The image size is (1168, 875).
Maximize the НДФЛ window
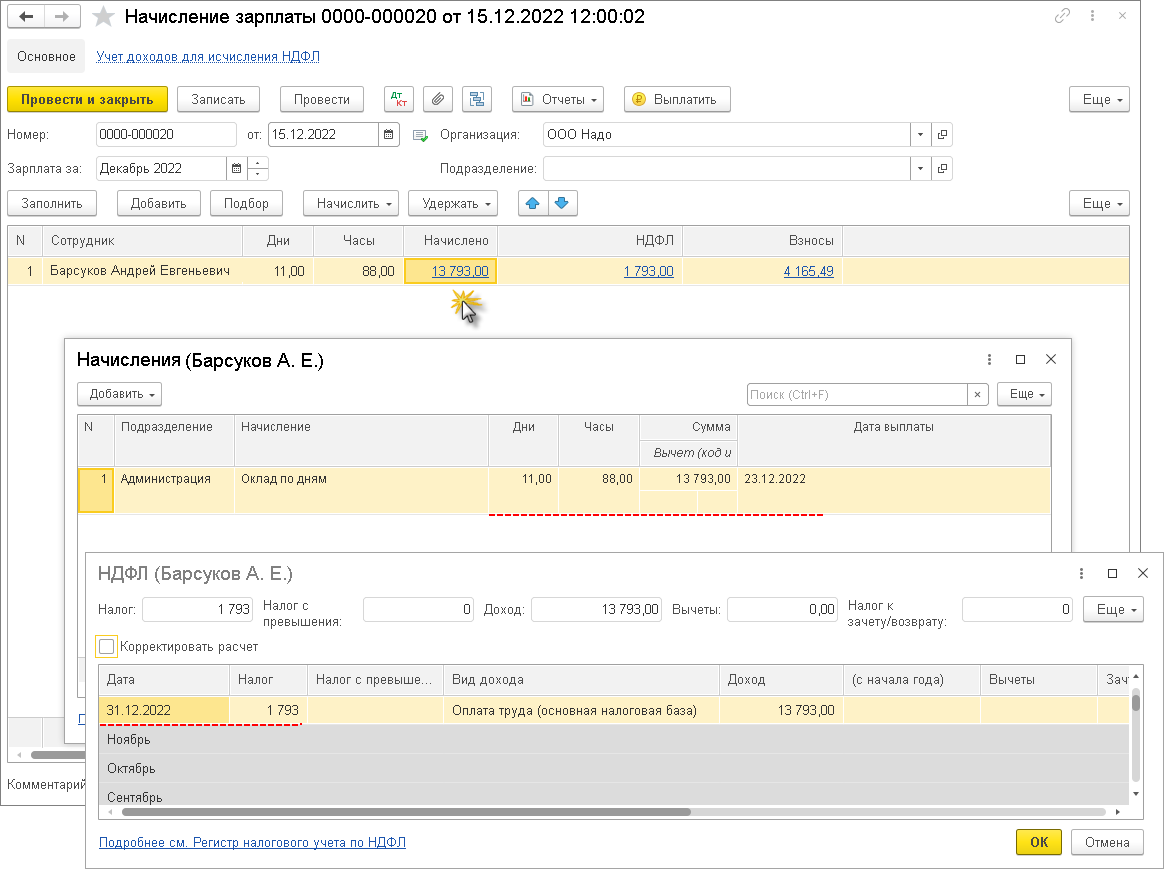click(1112, 573)
